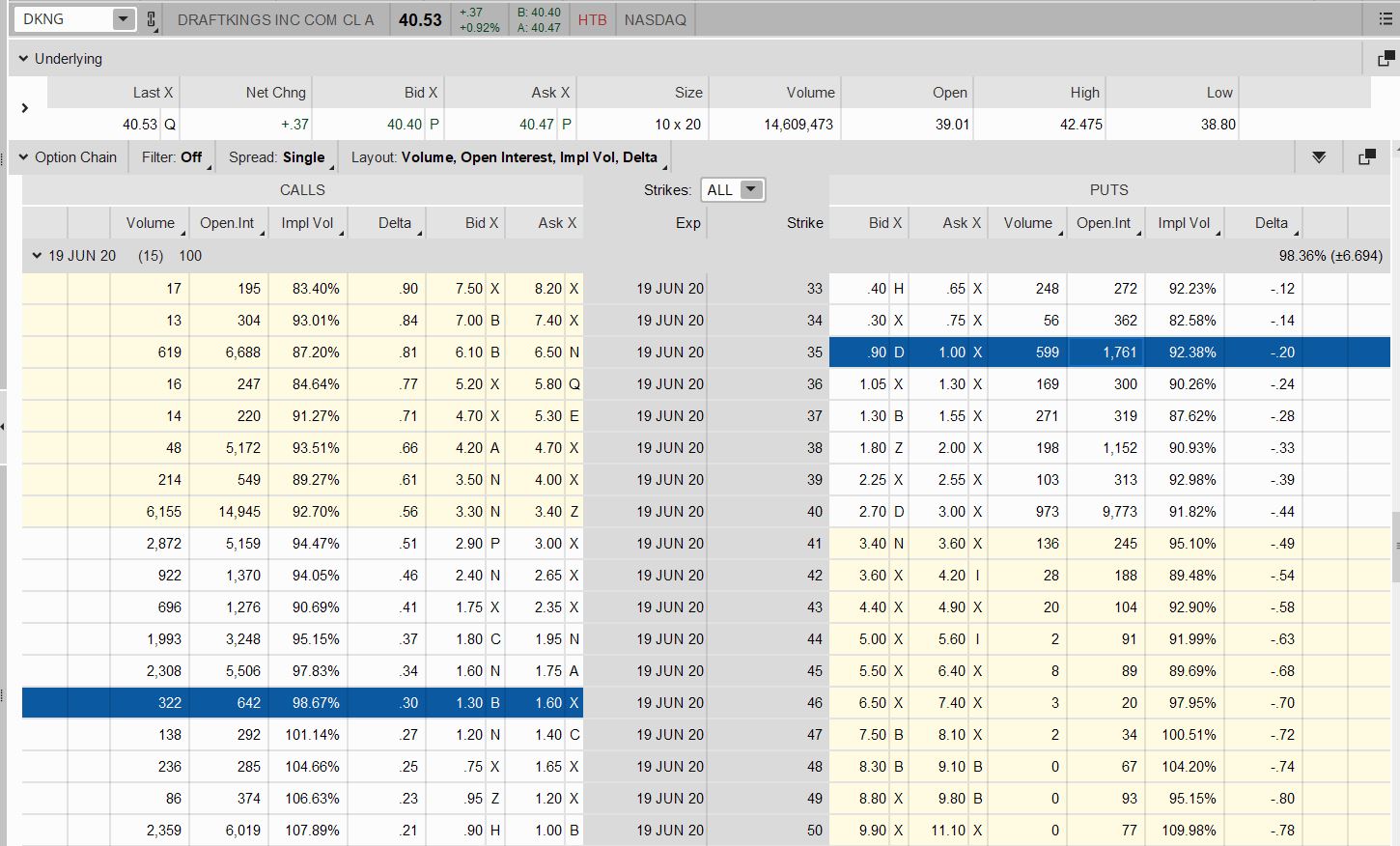Collapse the Underlying section
The image size is (1400, 846).
(23, 59)
